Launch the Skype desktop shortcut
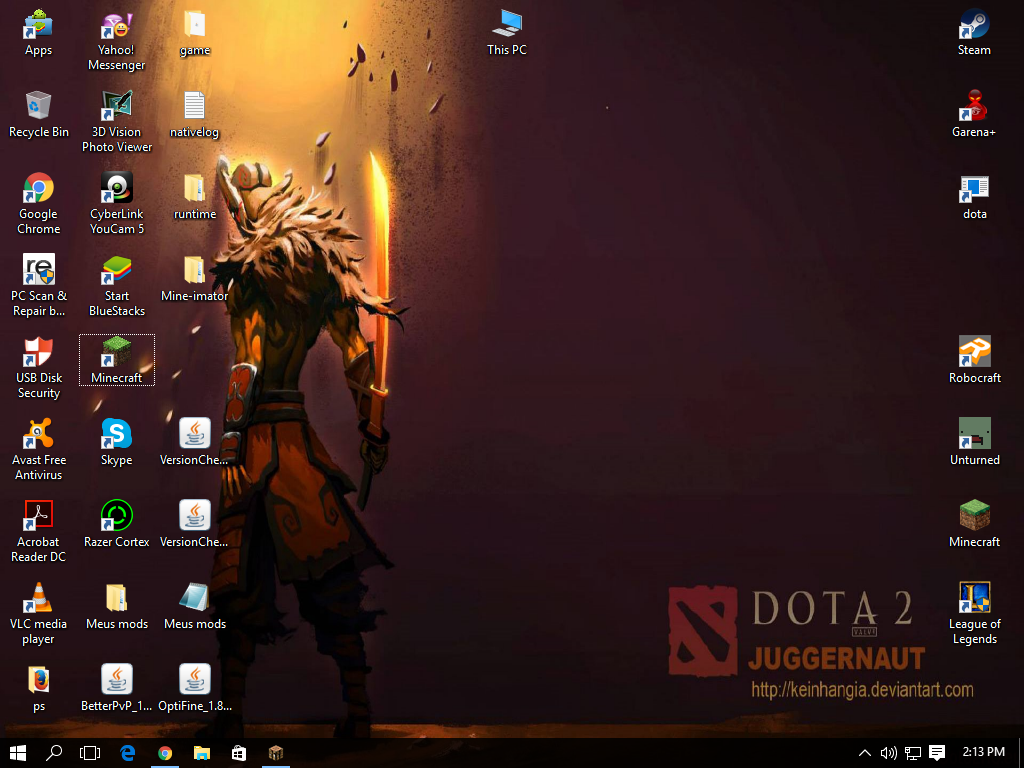The width and height of the screenshot is (1024, 768). tap(116, 443)
